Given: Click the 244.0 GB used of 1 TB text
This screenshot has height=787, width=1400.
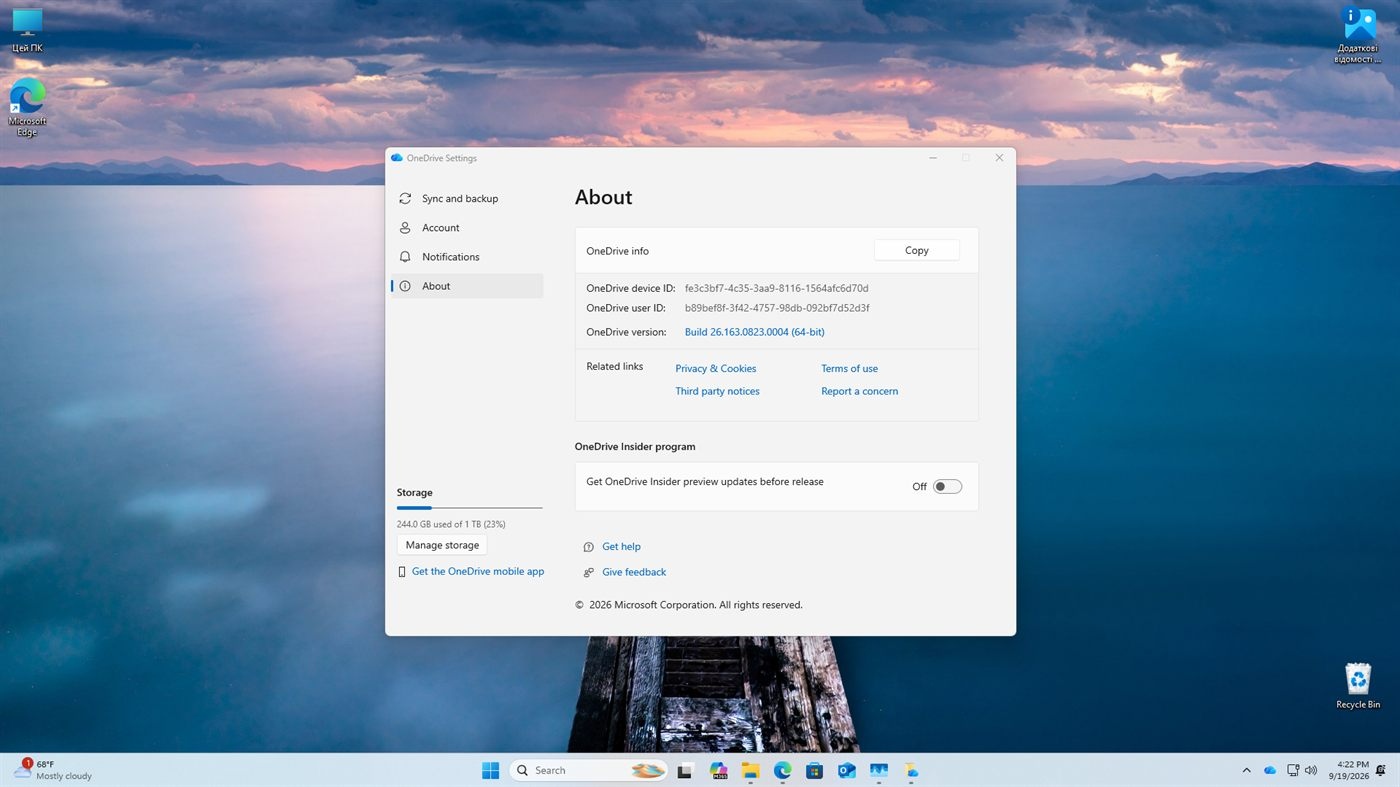Looking at the screenshot, I should [x=451, y=524].
